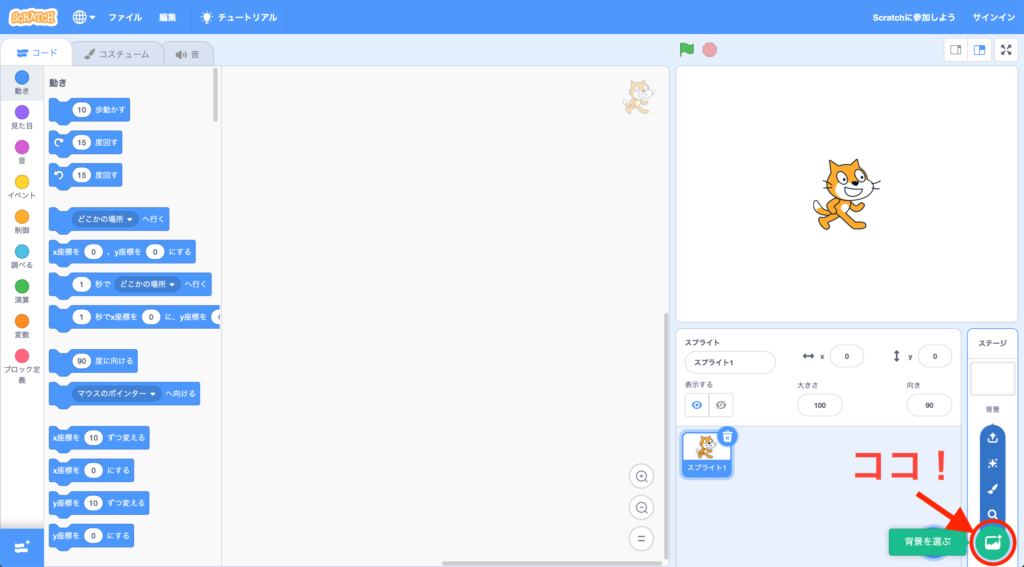
Task: Enter full screen stage mode
Action: pyautogui.click(x=1006, y=50)
